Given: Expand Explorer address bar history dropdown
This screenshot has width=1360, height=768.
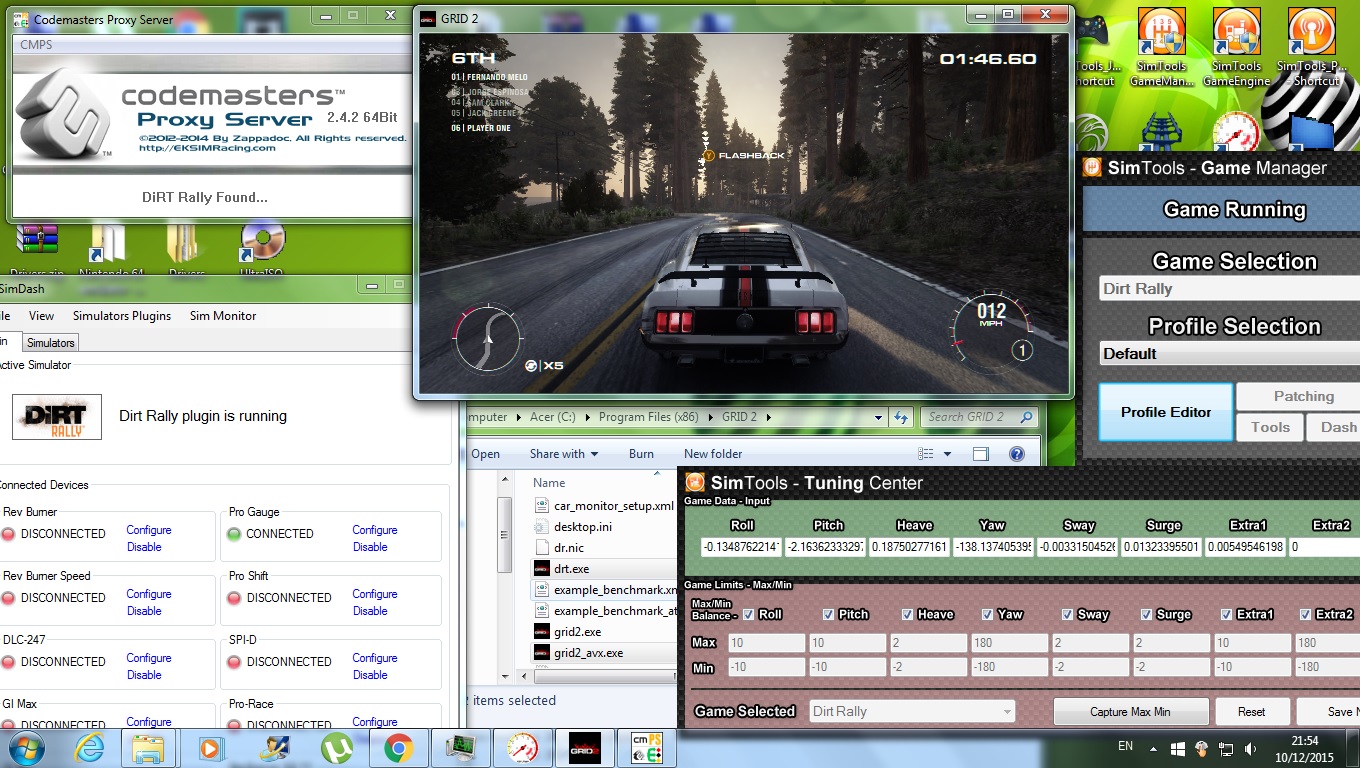Looking at the screenshot, I should tap(878, 417).
